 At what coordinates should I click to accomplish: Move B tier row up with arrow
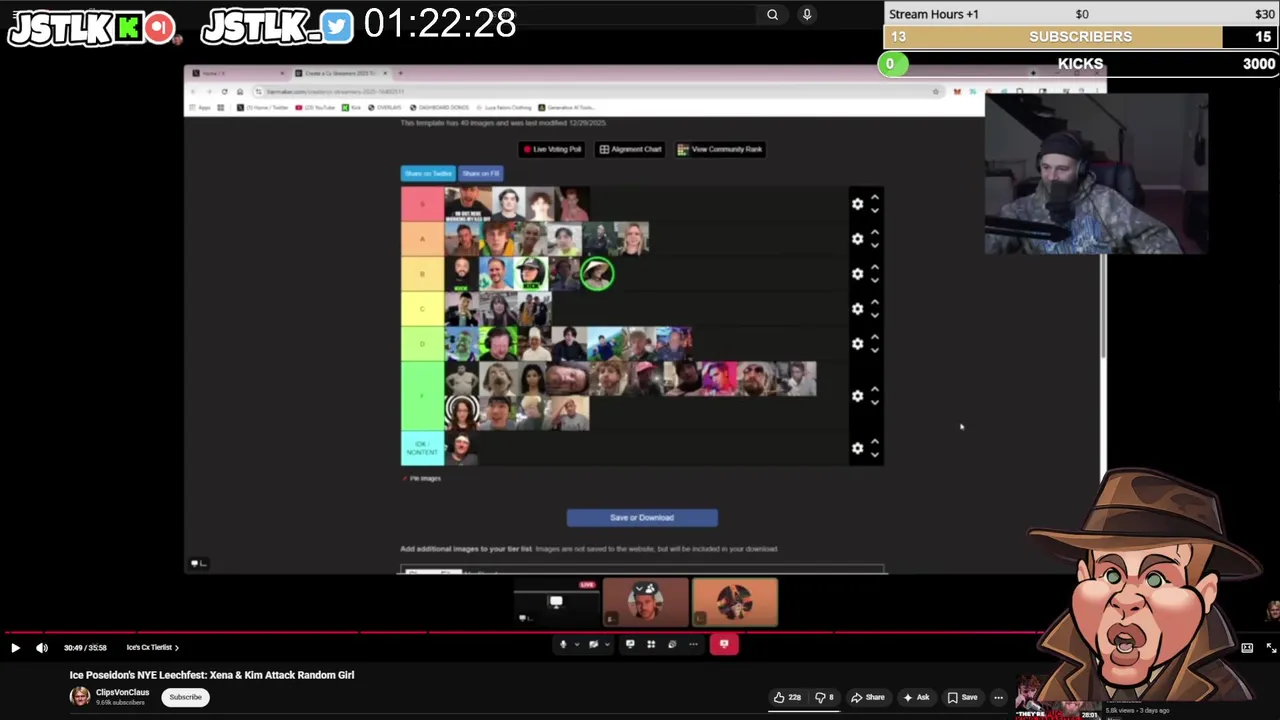click(875, 267)
